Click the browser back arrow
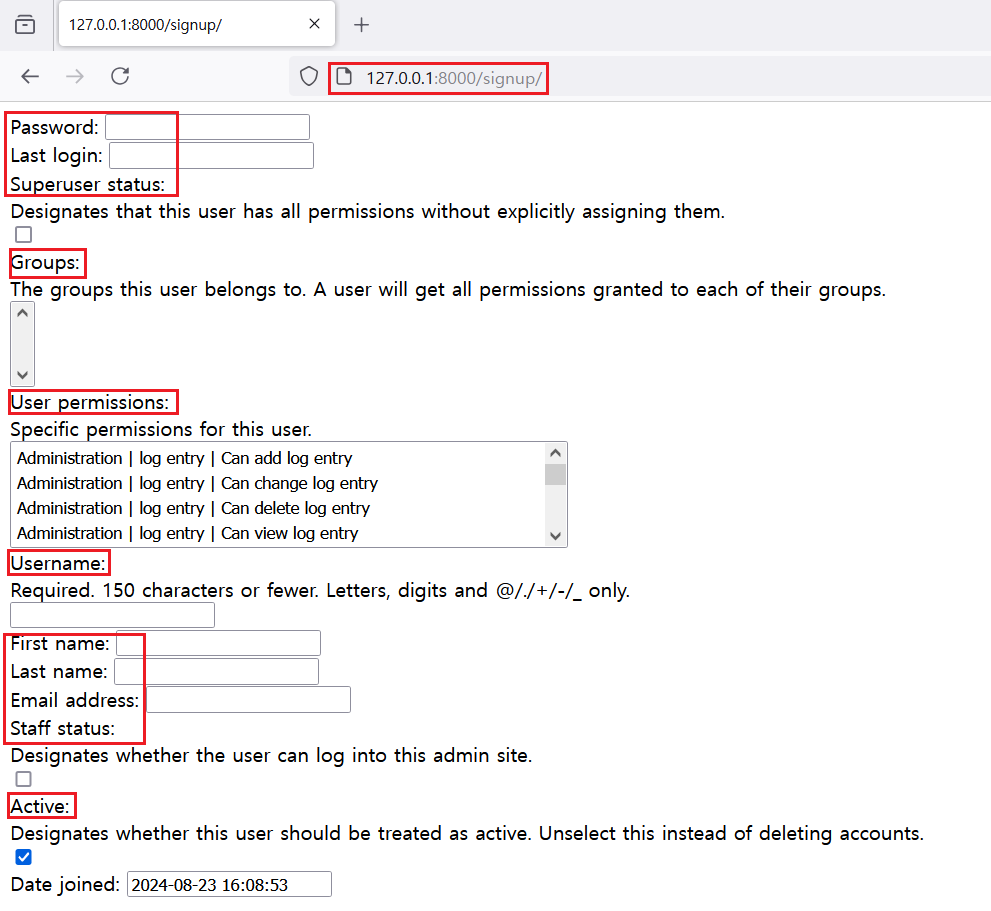This screenshot has width=991, height=911. click(x=30, y=77)
